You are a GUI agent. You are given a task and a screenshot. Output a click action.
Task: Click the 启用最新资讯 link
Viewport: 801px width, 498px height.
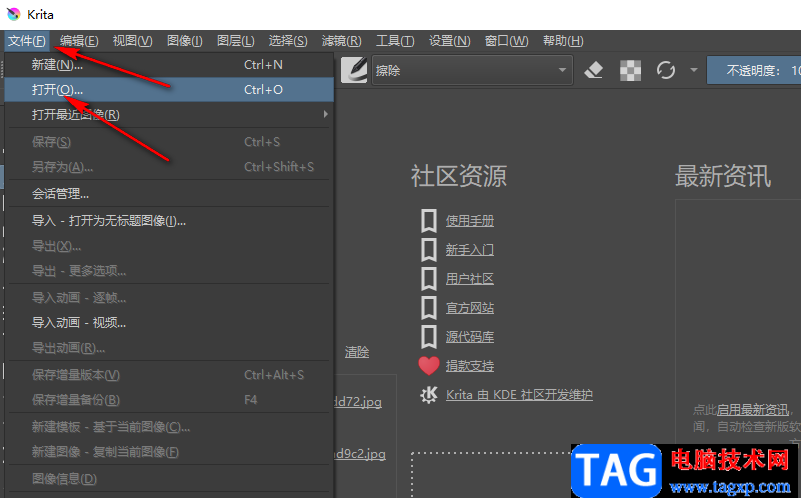click(x=752, y=410)
